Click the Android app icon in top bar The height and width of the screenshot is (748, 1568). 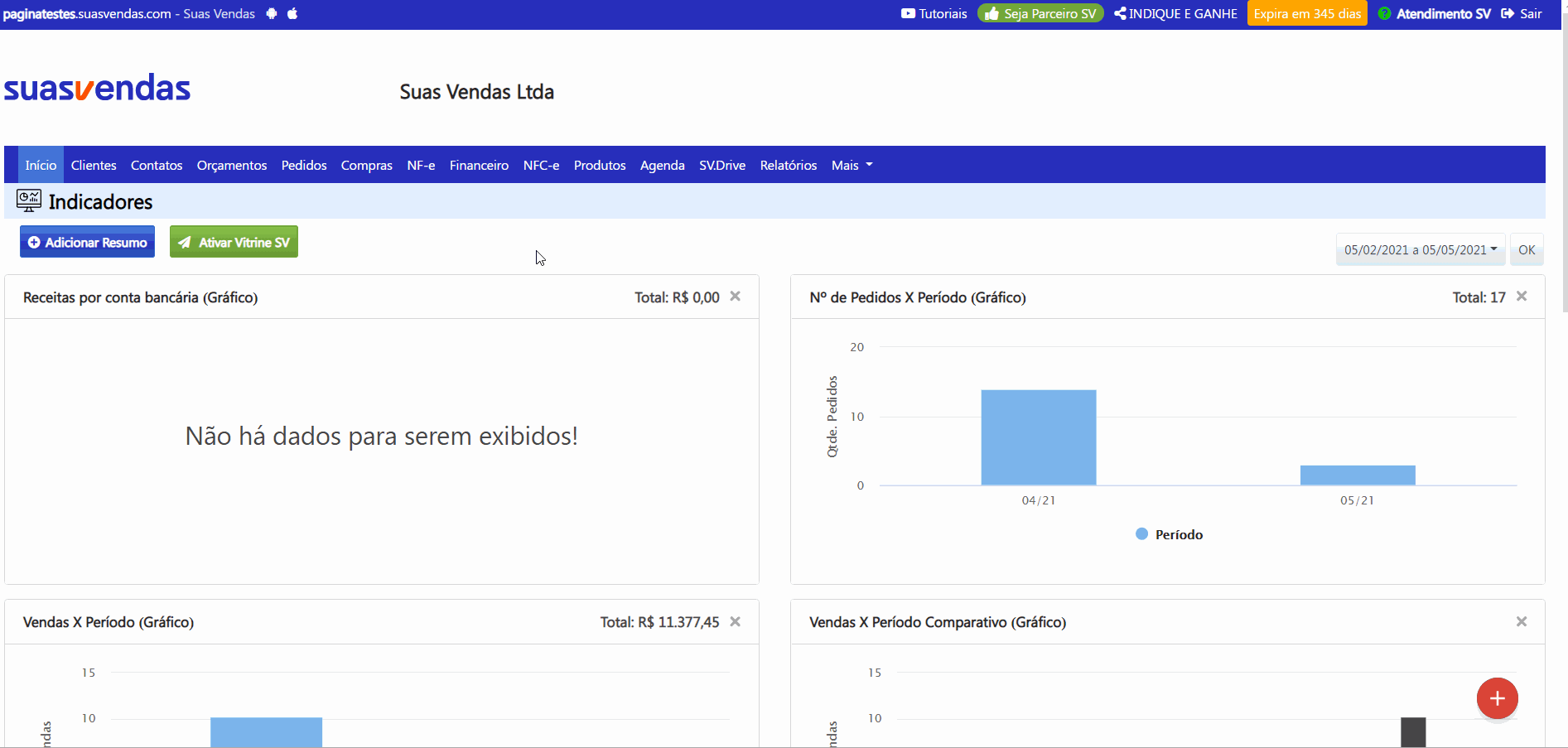coord(272,13)
